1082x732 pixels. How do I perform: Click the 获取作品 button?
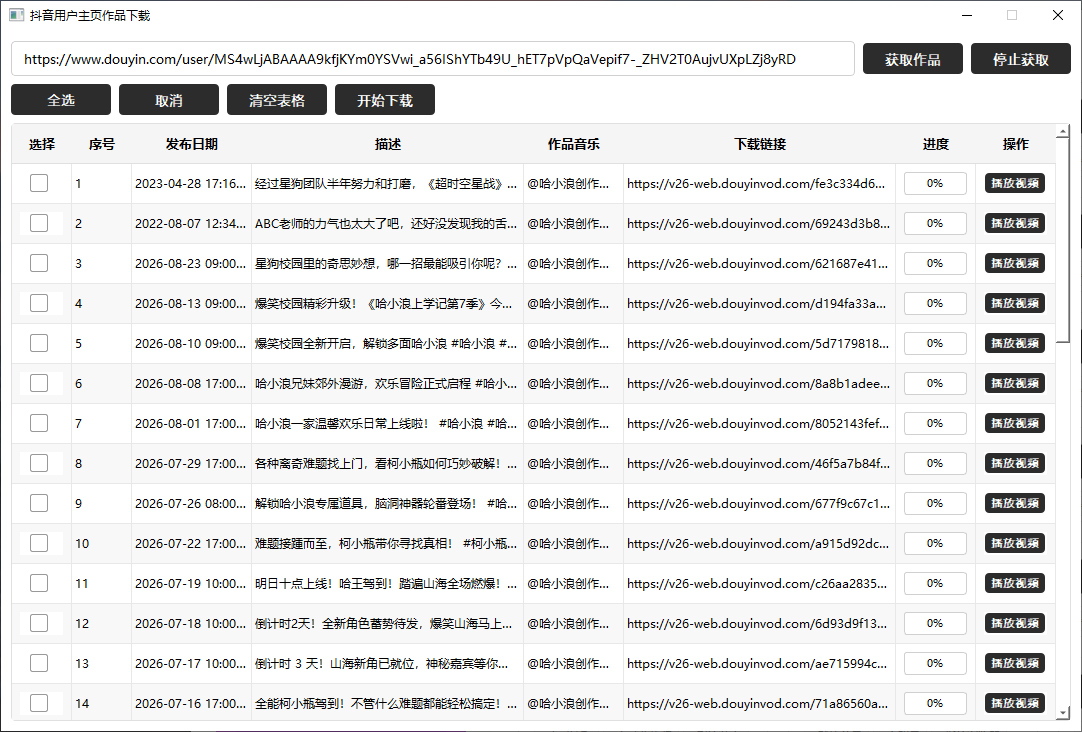pos(912,59)
